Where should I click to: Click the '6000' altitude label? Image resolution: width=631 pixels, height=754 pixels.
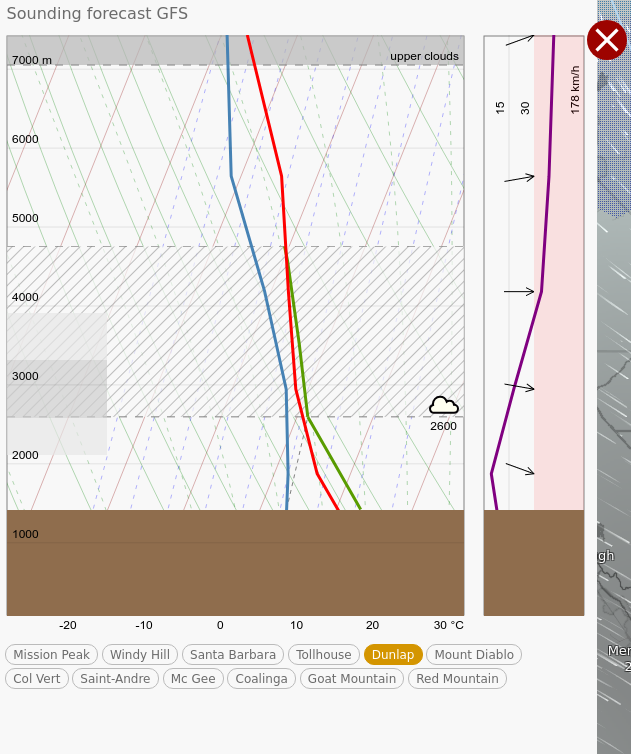point(25,139)
